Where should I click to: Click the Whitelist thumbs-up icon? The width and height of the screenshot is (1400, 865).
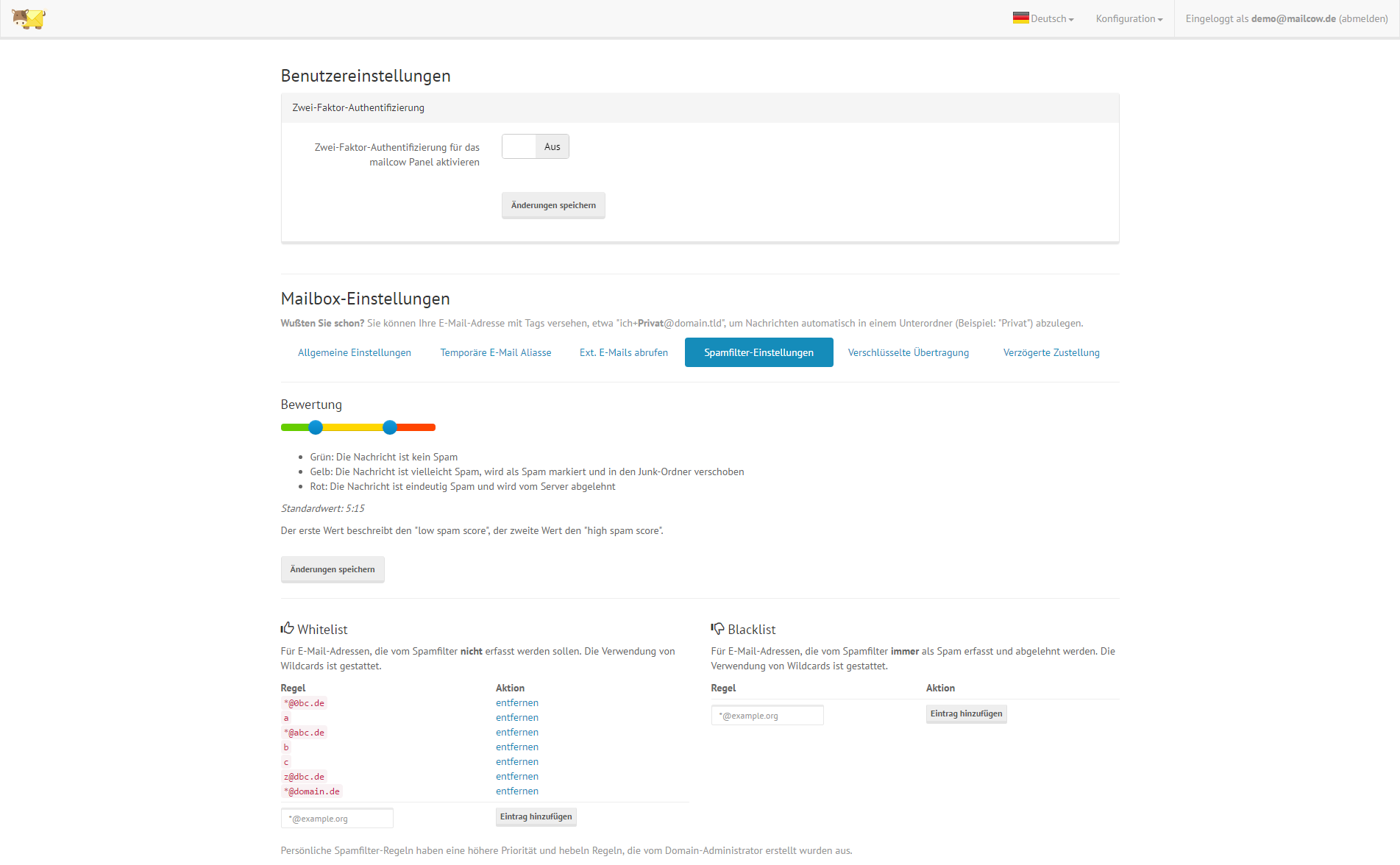pos(287,628)
